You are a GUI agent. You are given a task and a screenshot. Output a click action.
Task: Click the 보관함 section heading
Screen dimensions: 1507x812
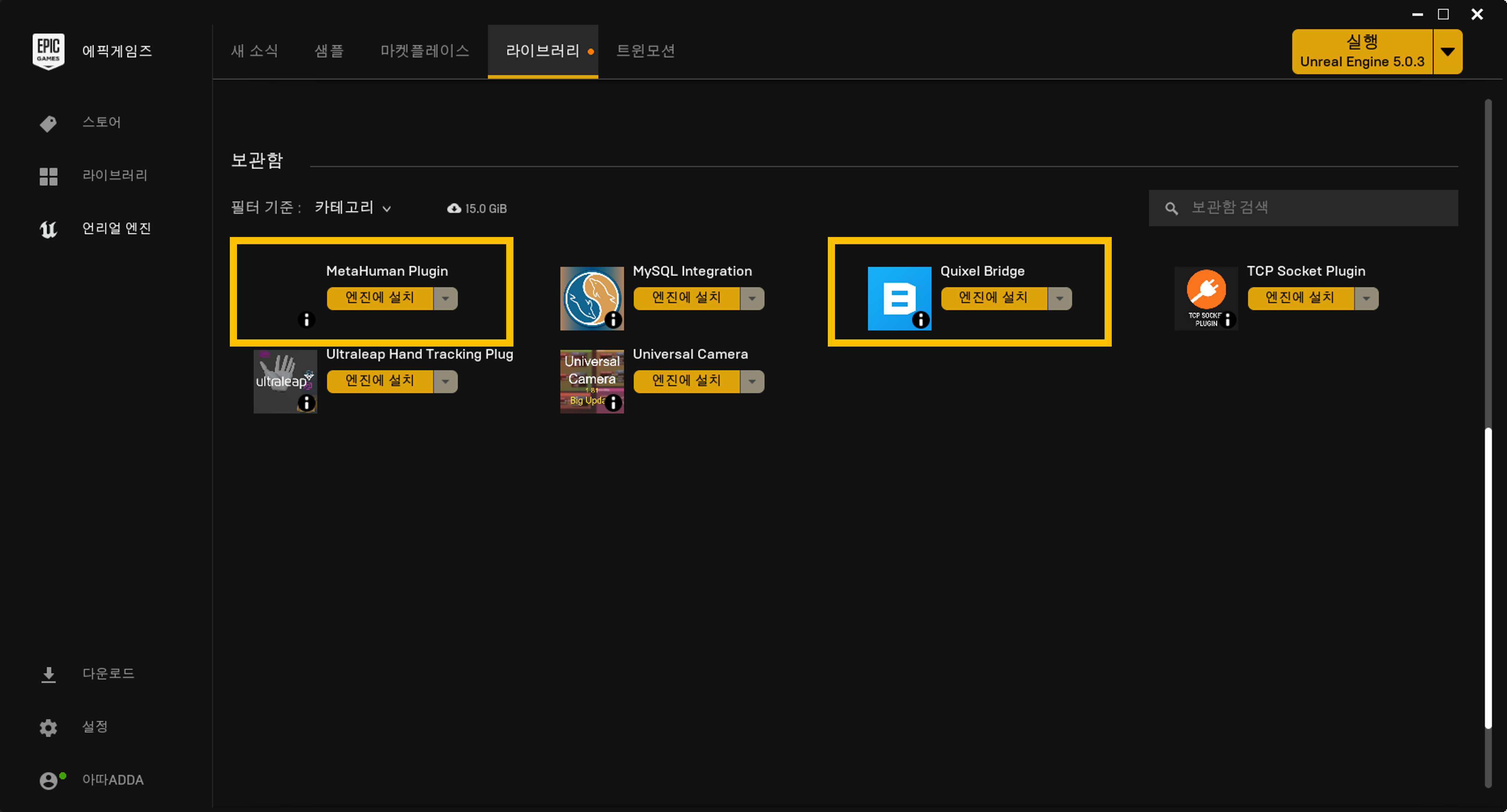pos(257,160)
